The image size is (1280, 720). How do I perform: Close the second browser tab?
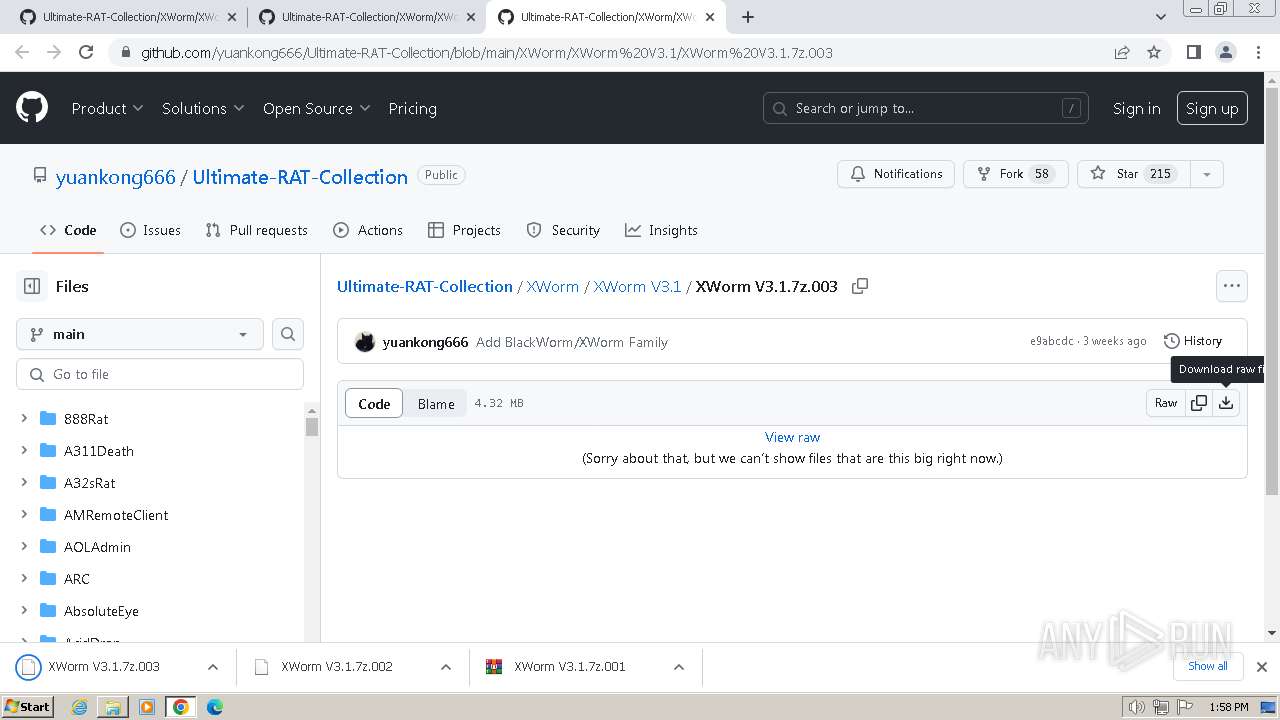pos(471,17)
